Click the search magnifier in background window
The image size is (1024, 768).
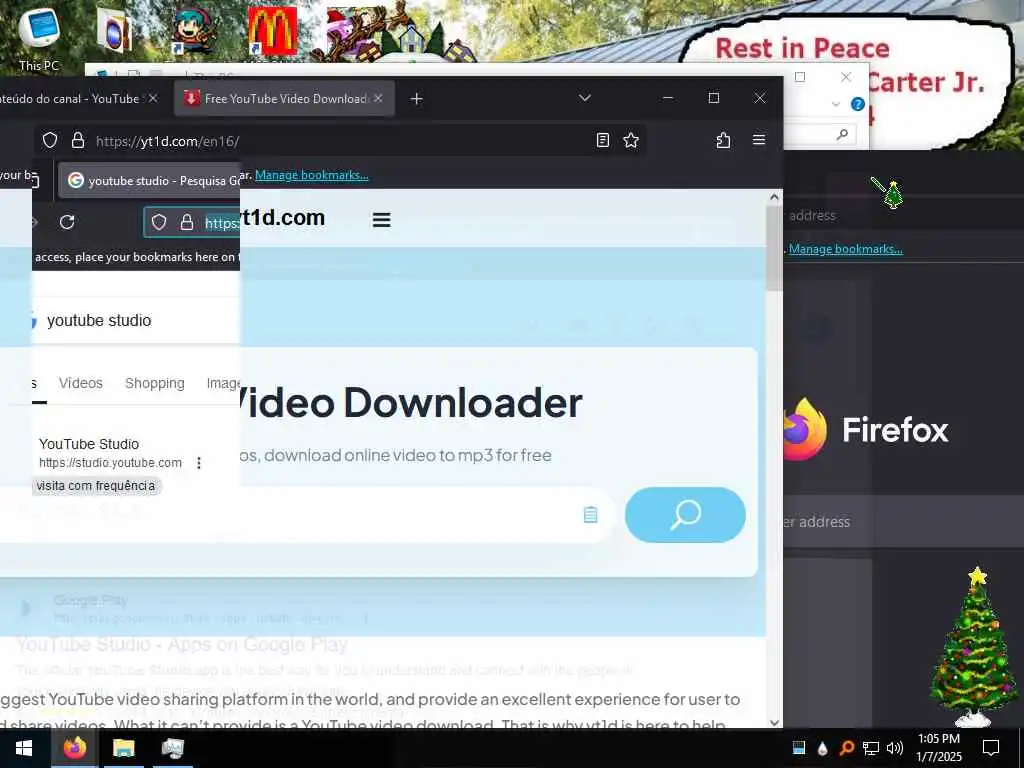tap(842, 135)
